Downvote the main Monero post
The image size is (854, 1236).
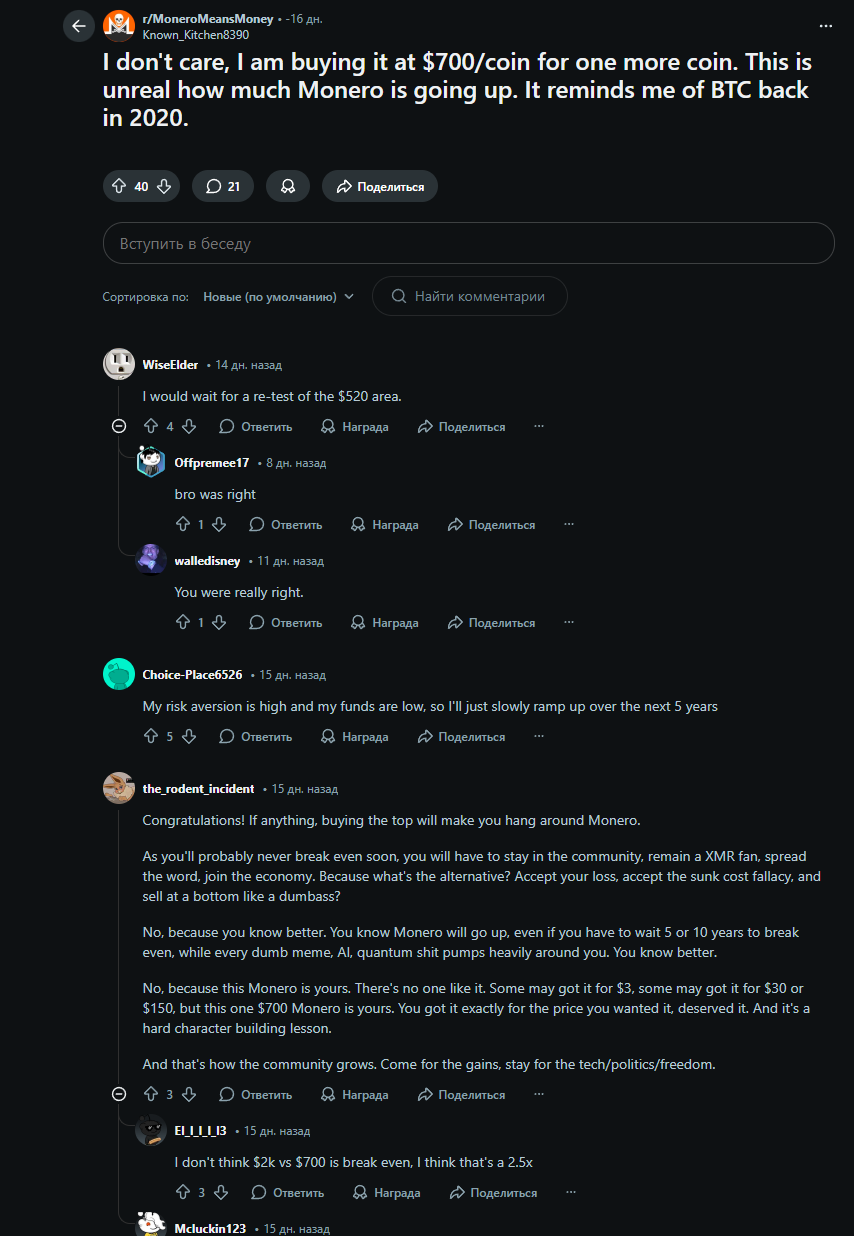164,186
